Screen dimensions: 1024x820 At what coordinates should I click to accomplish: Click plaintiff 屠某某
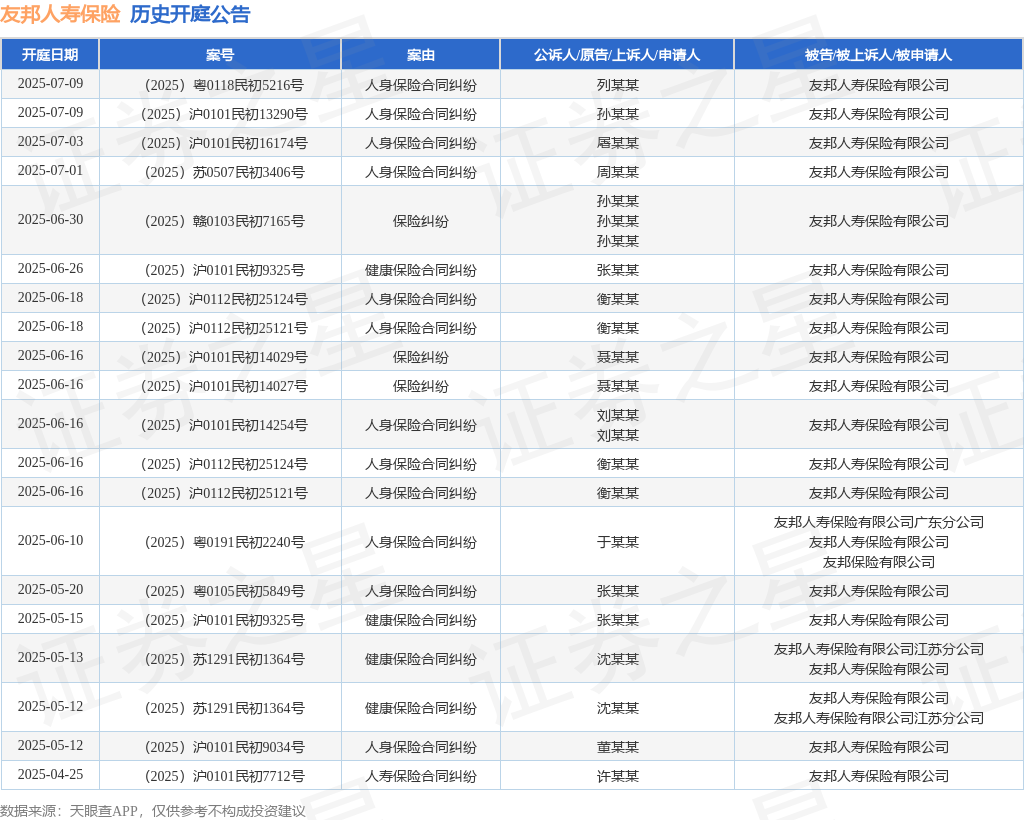618,143
